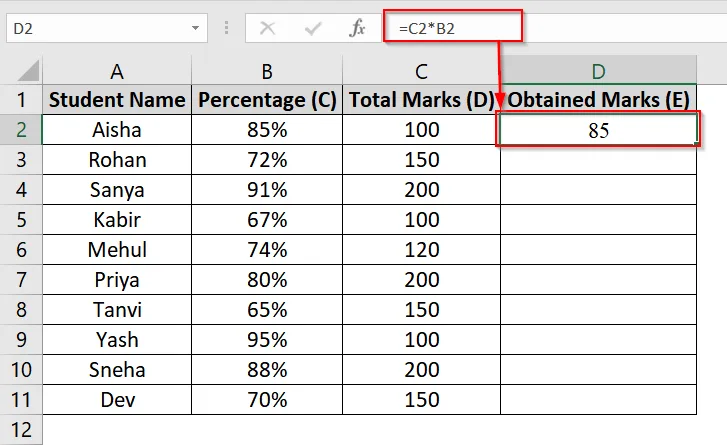727x445 pixels.
Task: Open the Name Box dropdown arrow
Action: pyautogui.click(x=196, y=28)
